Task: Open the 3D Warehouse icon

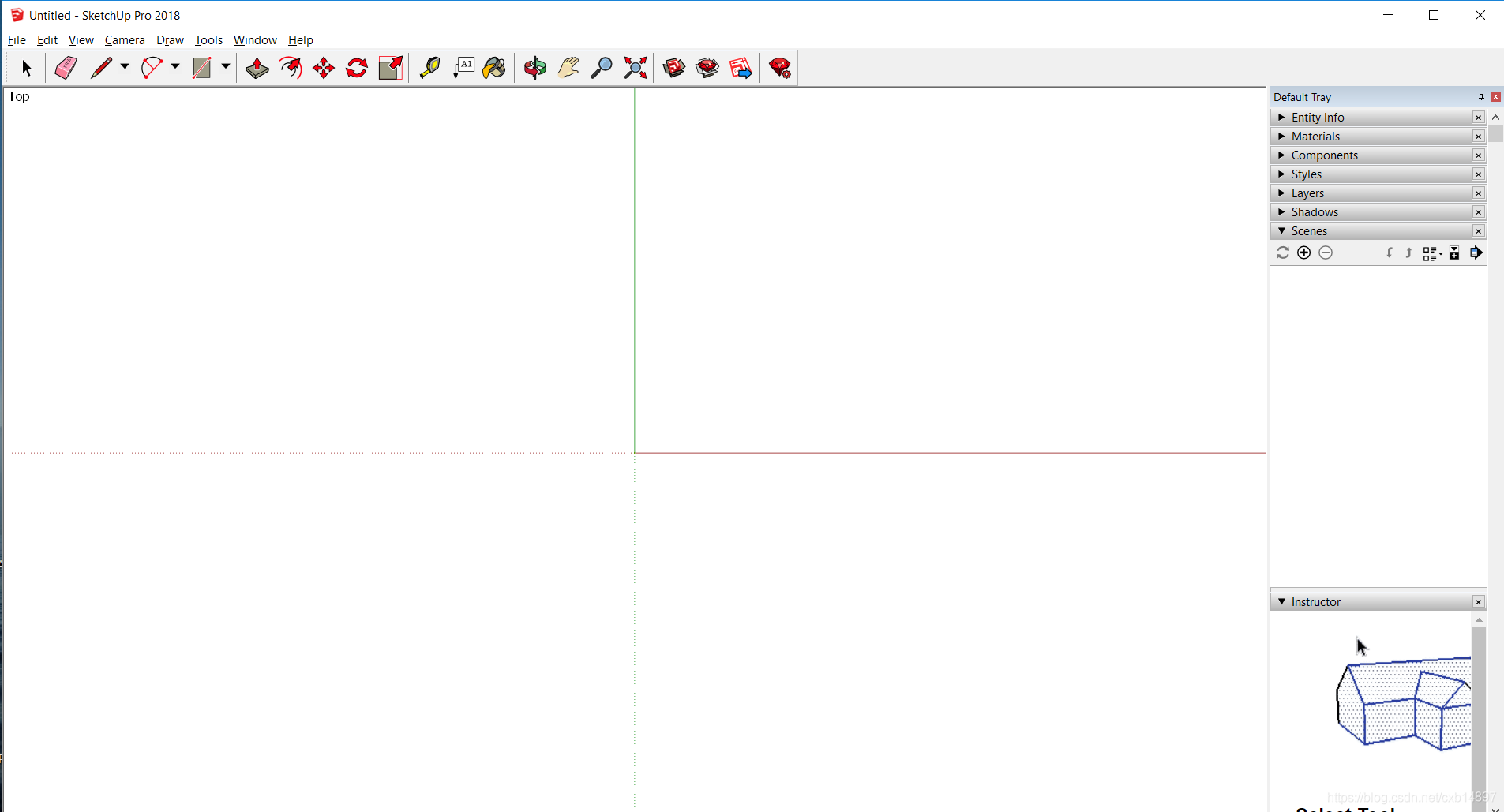Action: (x=674, y=68)
